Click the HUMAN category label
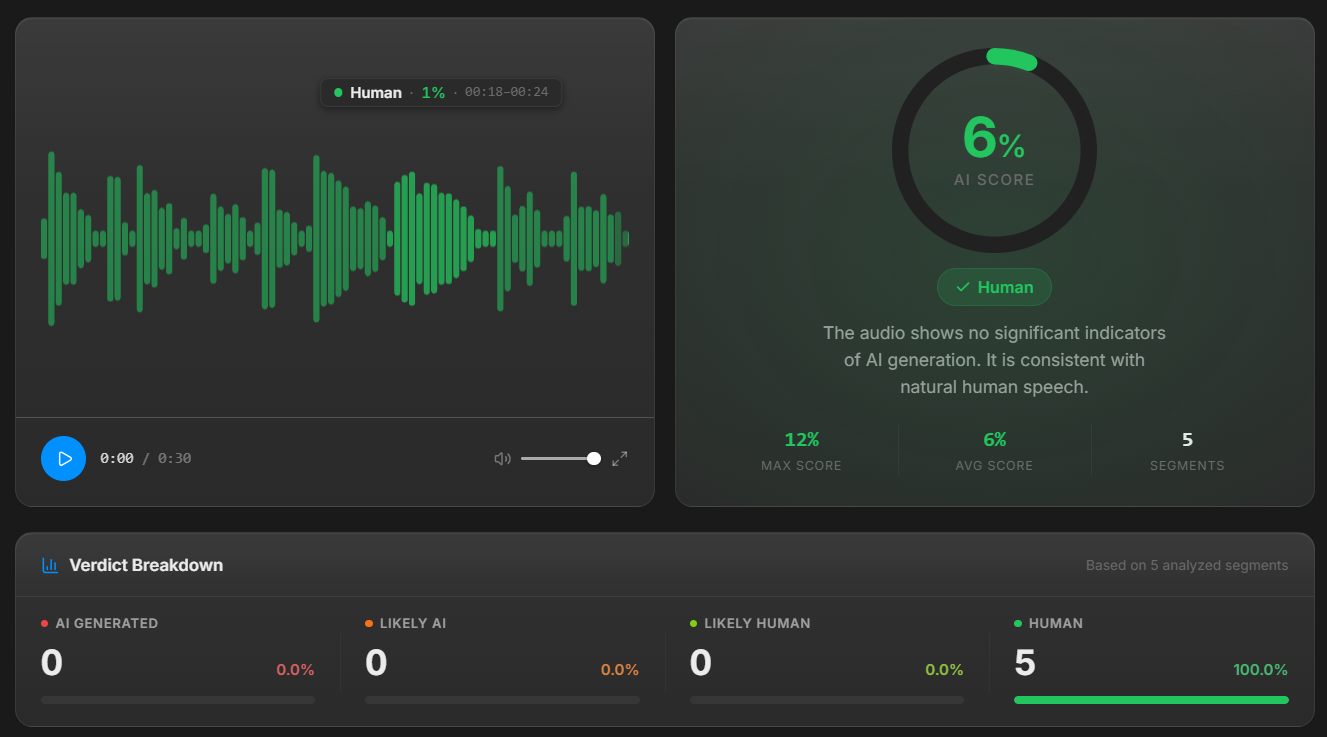Image resolution: width=1327 pixels, height=737 pixels. [x=1056, y=623]
